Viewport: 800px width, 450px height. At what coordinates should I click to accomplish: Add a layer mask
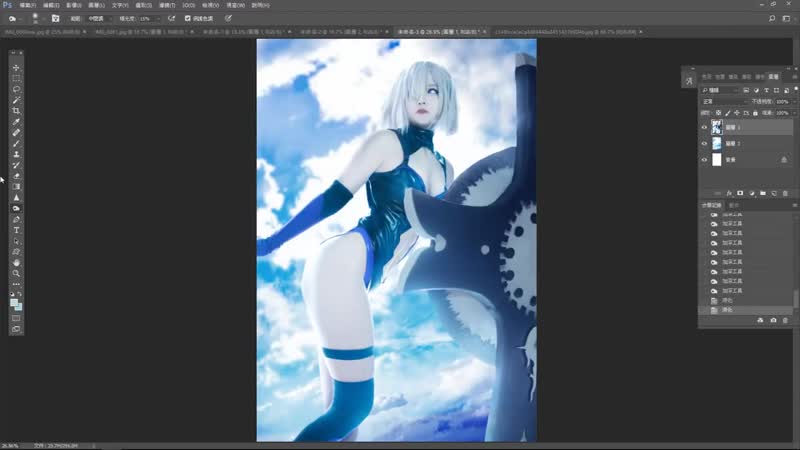[740, 193]
